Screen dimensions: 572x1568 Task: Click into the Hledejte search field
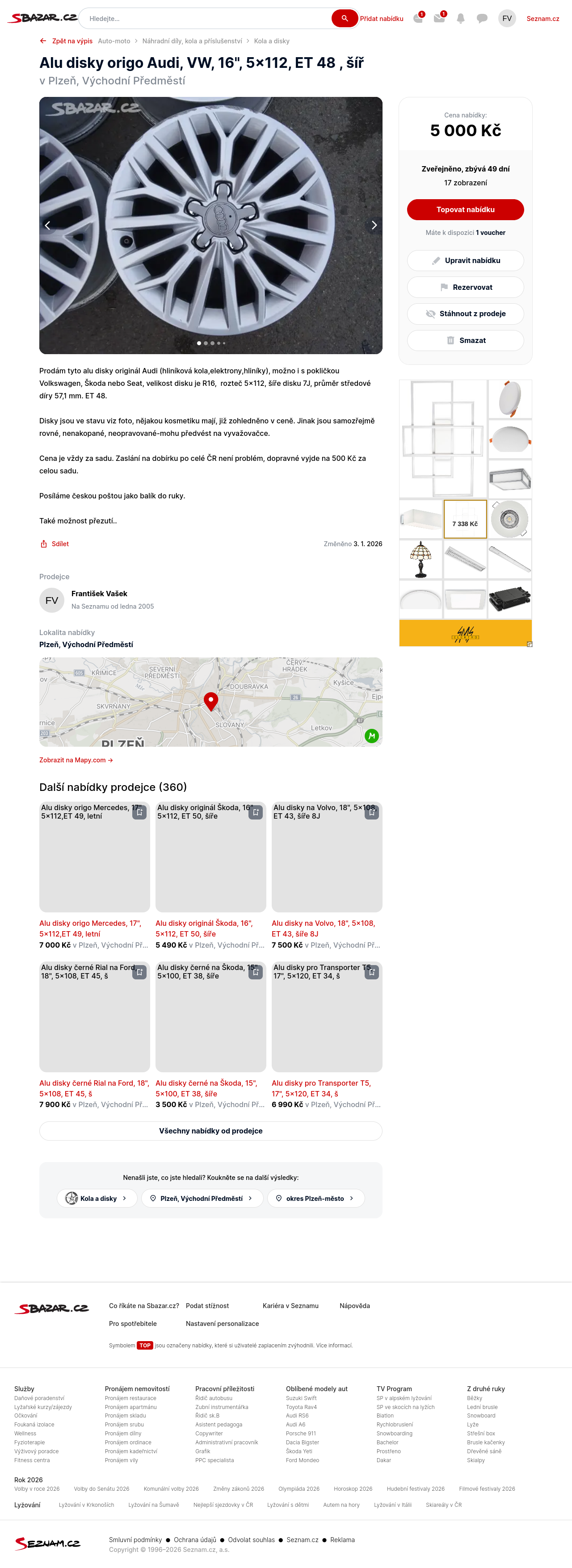[207, 18]
